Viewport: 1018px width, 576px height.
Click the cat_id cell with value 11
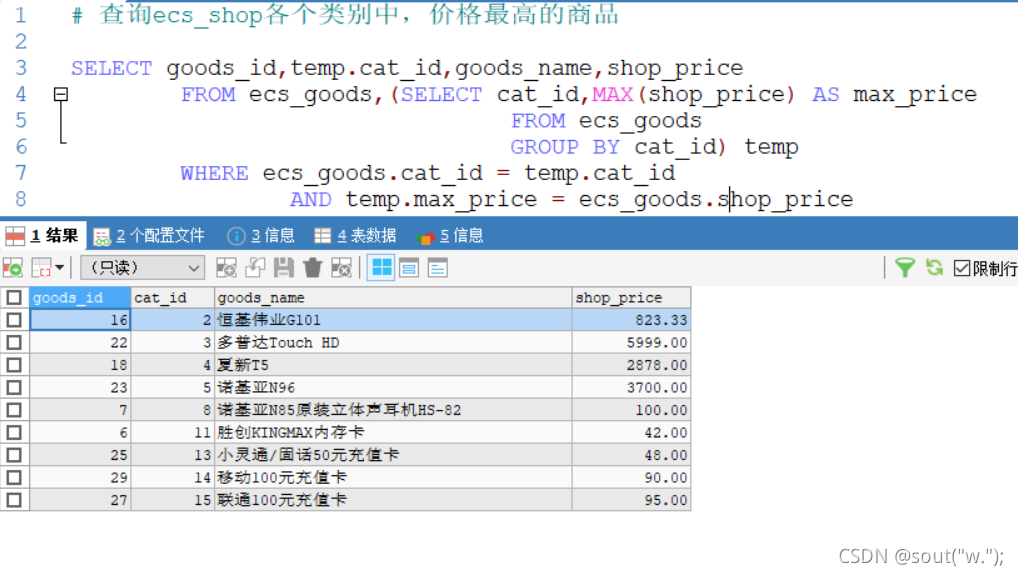pos(173,432)
